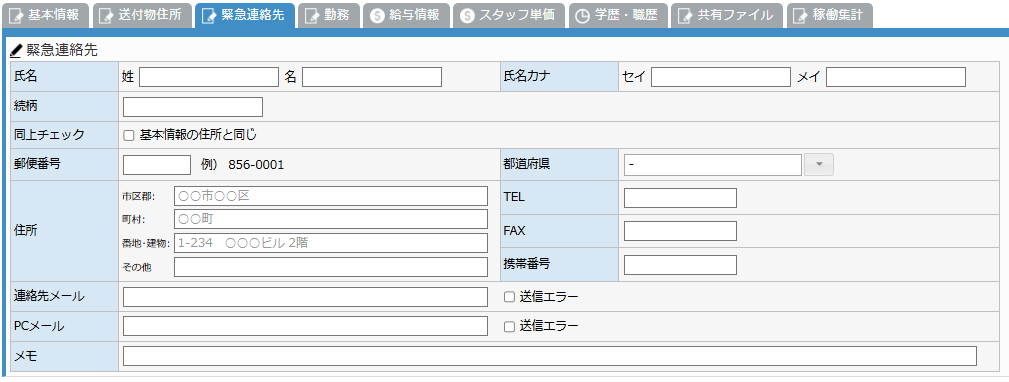Click the 住所 row label
Image resolution: width=1009 pixels, height=382 pixels.
(25, 231)
